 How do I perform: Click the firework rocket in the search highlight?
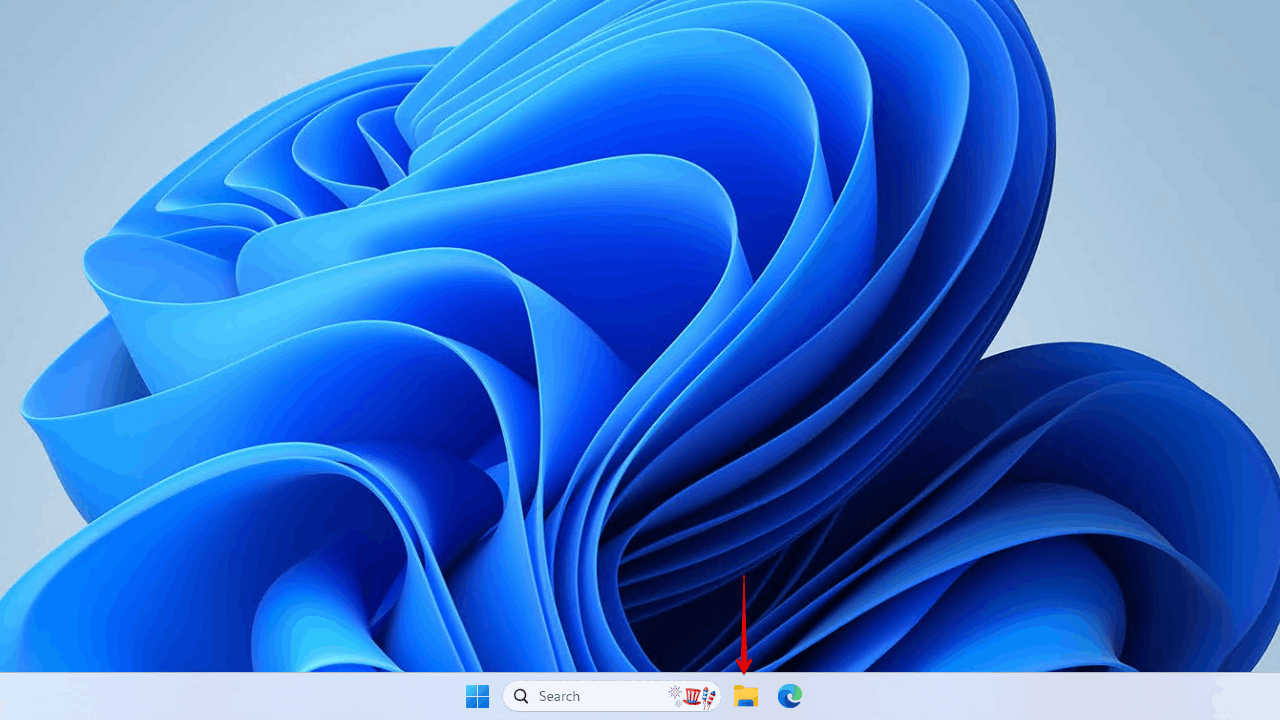pos(709,697)
